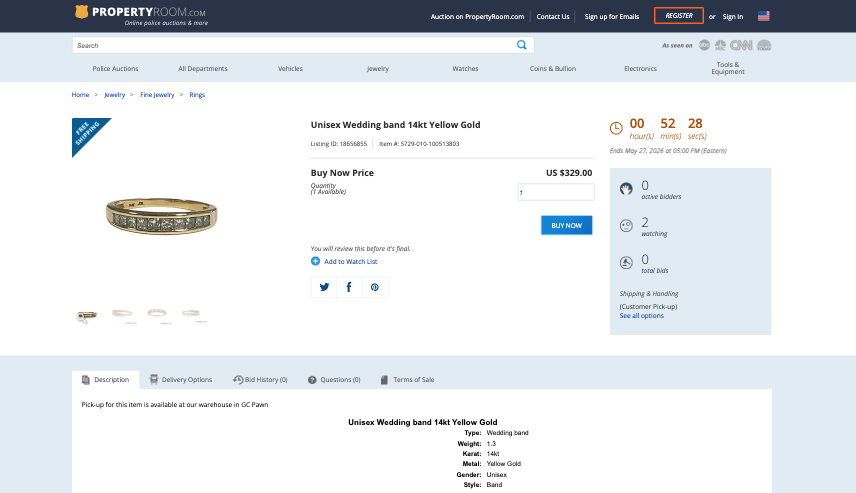
Task: Click the NBC logo in As seen on
Action: (721, 45)
